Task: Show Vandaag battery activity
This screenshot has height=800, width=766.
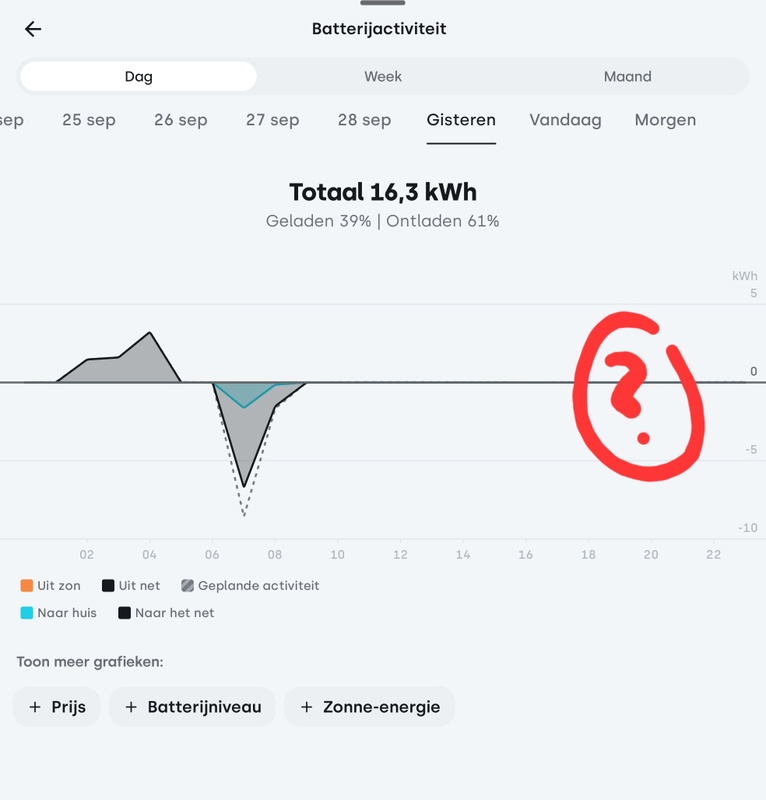Action: (x=565, y=120)
